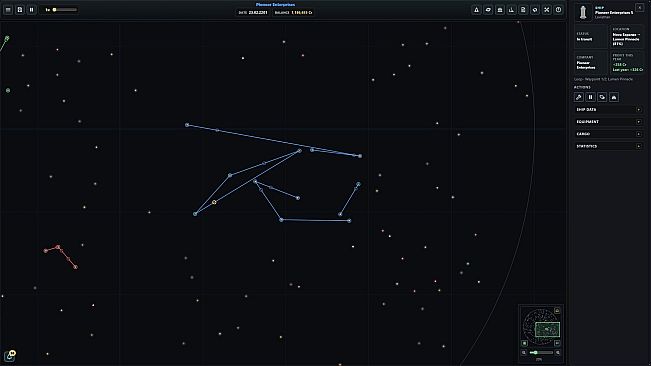Open the bank building icon
Image resolution: width=651 pixels, height=366 pixels.
[500, 10]
